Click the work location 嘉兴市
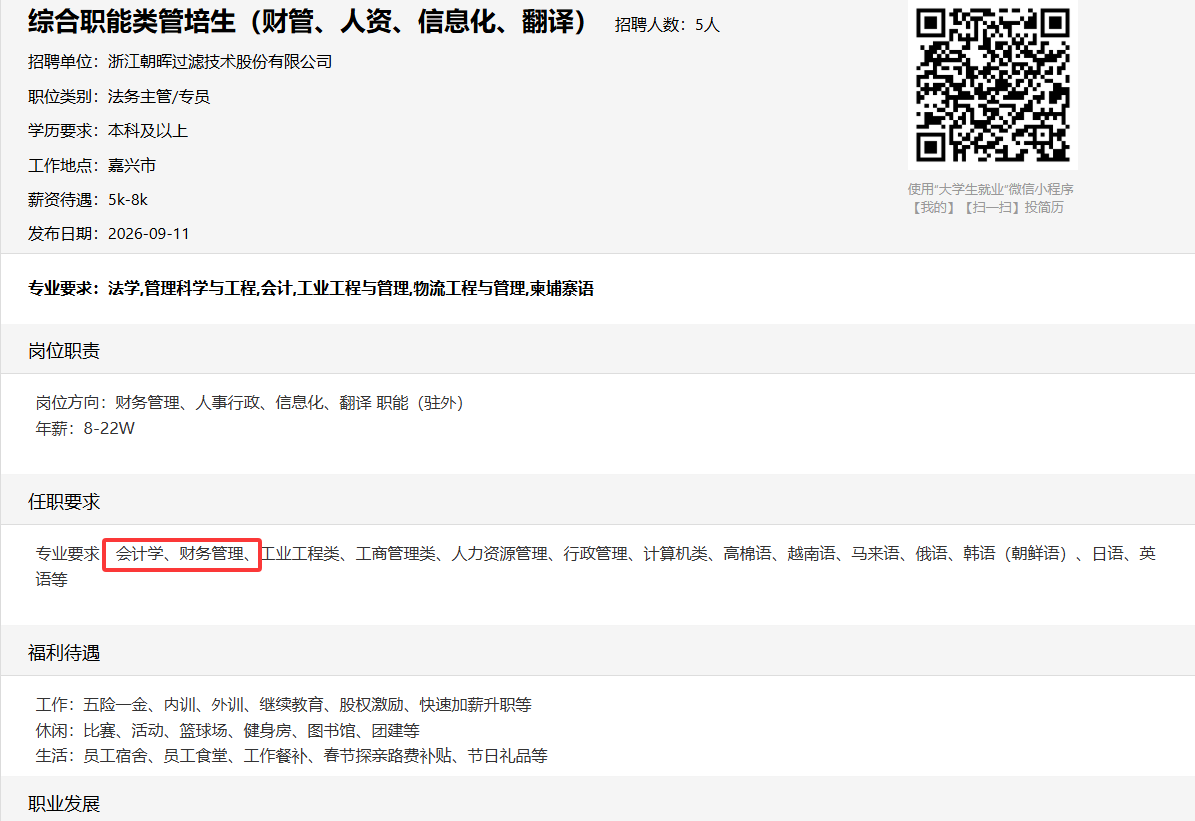The image size is (1195, 821). (x=132, y=165)
